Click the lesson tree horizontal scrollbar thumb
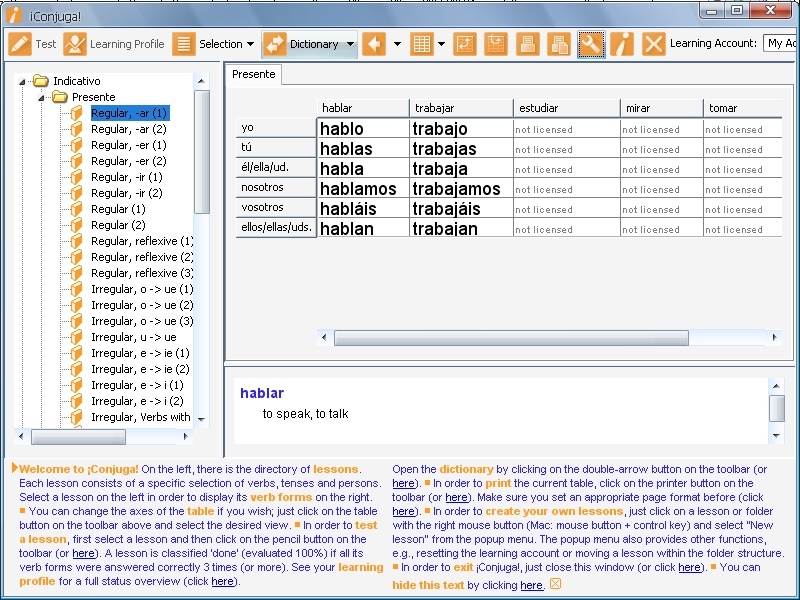 coord(78,437)
